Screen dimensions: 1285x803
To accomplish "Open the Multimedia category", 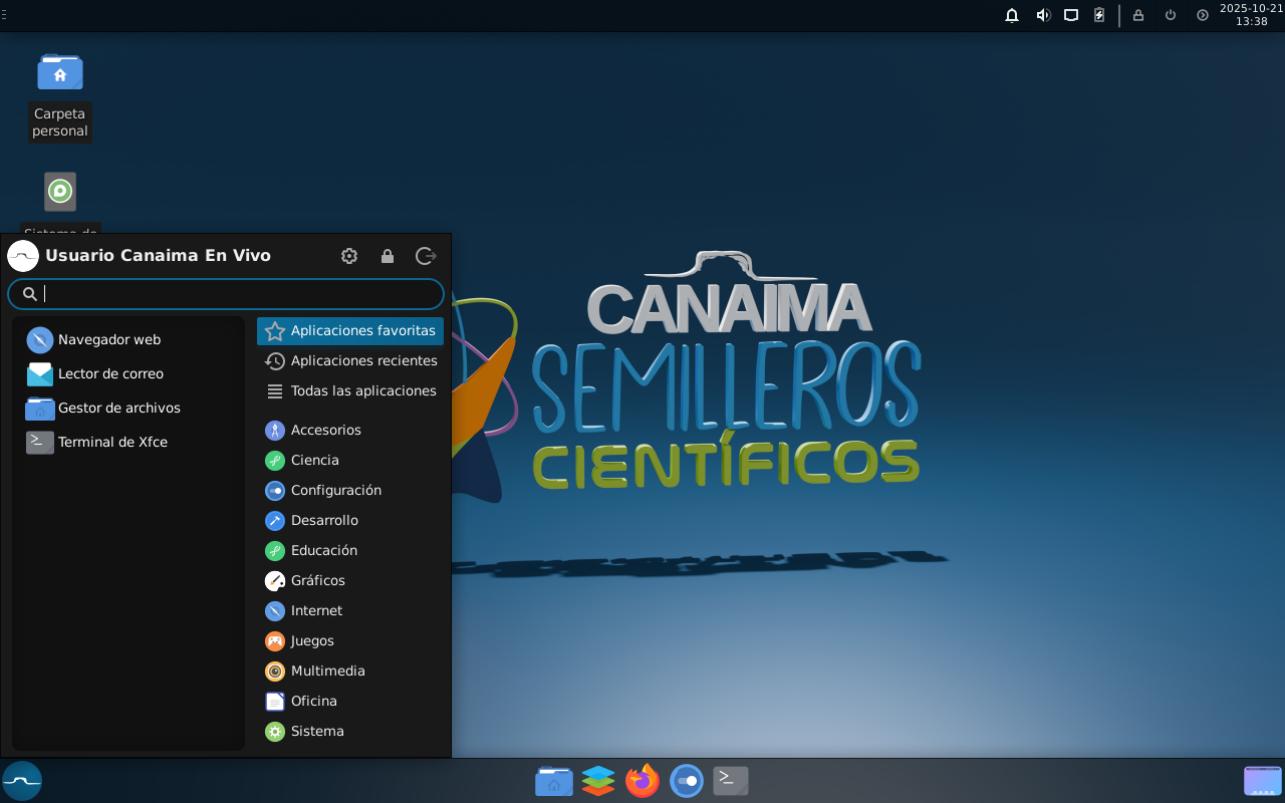I will [x=327, y=671].
